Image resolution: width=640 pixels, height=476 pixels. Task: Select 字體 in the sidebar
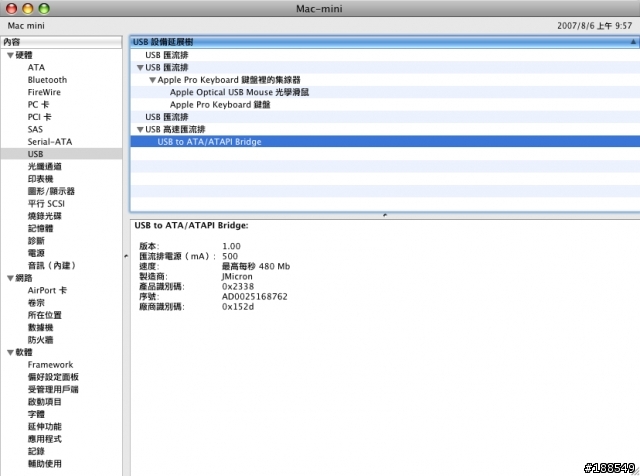[x=36, y=414]
